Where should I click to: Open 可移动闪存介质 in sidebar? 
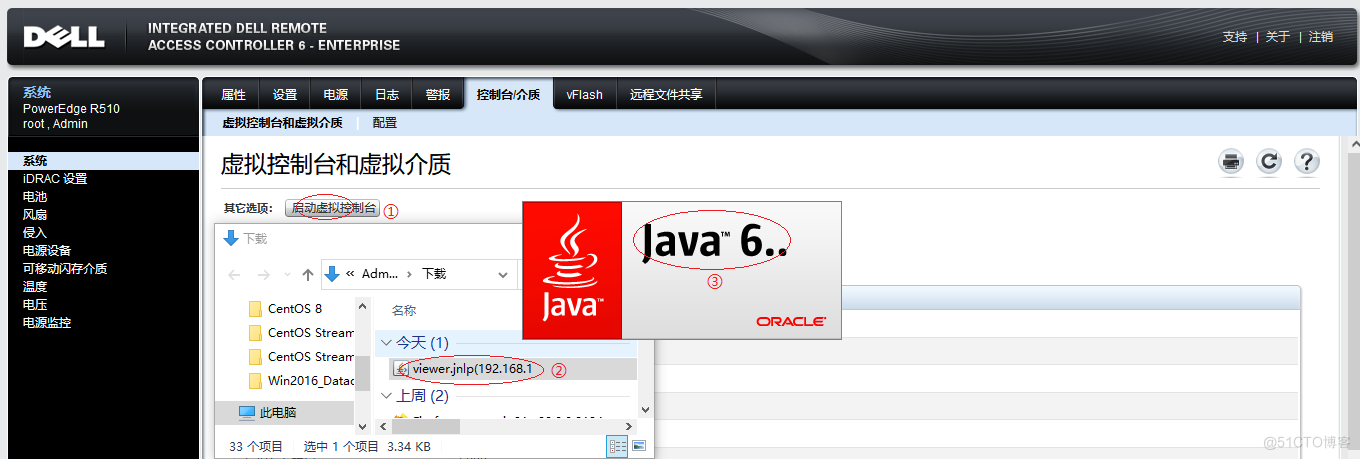[x=65, y=269]
